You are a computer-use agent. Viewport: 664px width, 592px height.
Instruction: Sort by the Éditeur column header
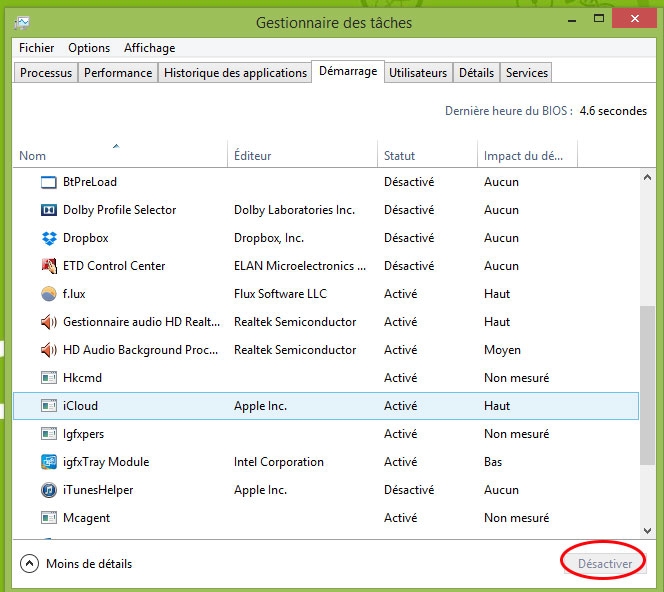pyautogui.click(x=302, y=155)
